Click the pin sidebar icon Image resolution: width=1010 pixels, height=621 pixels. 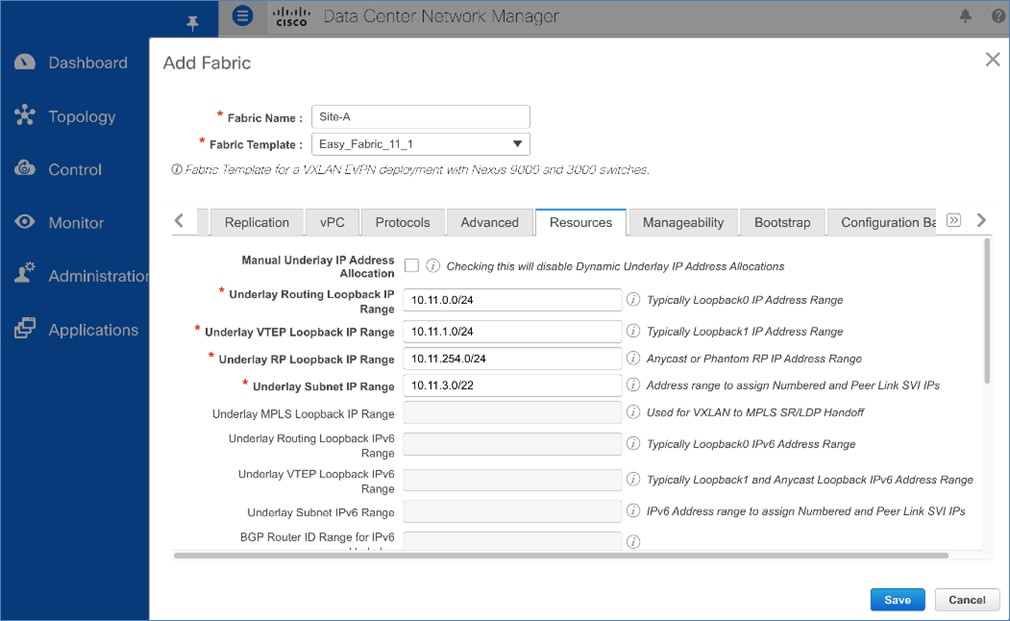pyautogui.click(x=192, y=24)
